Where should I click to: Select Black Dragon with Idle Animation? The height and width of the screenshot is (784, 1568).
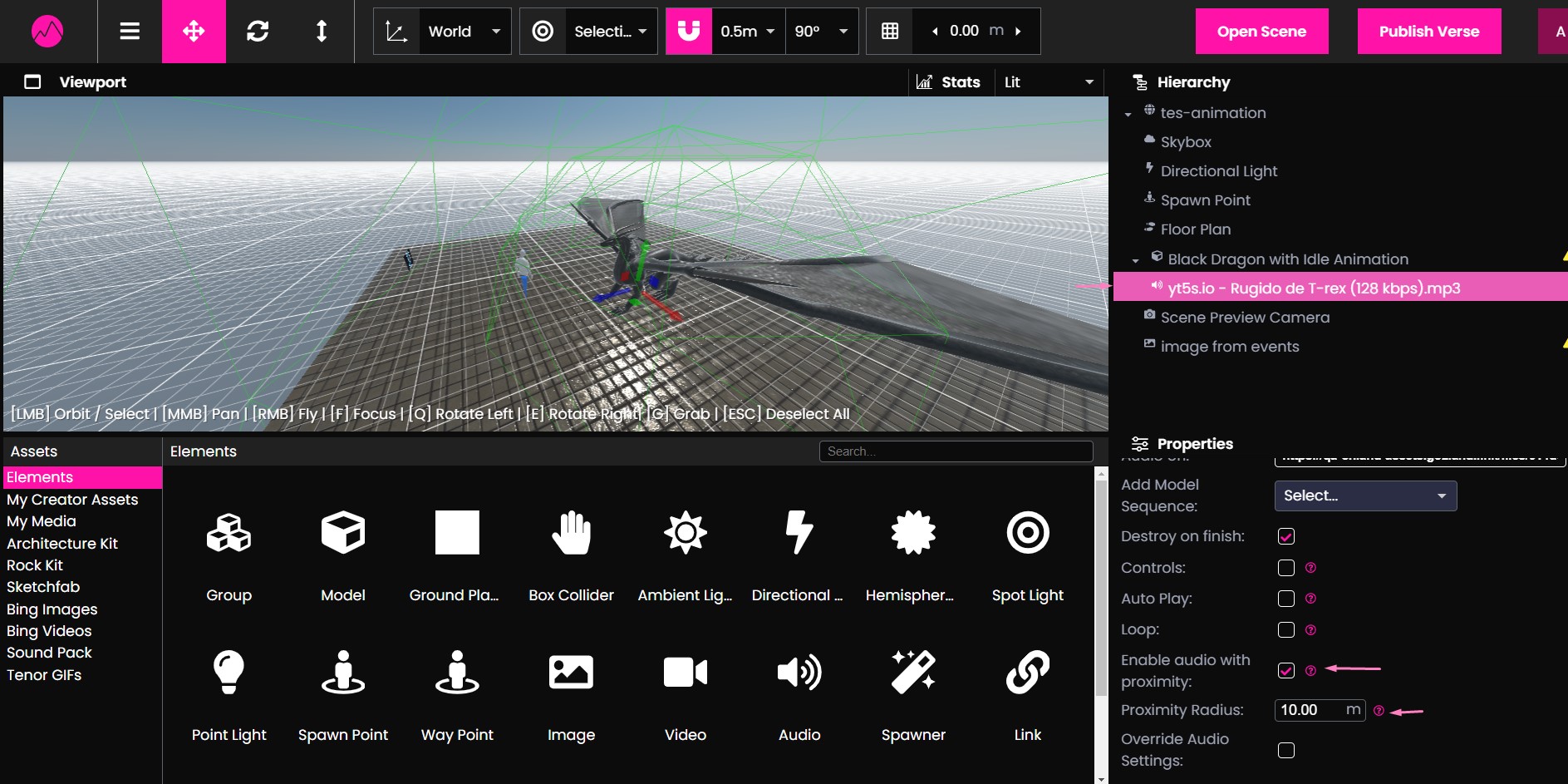click(x=1288, y=259)
